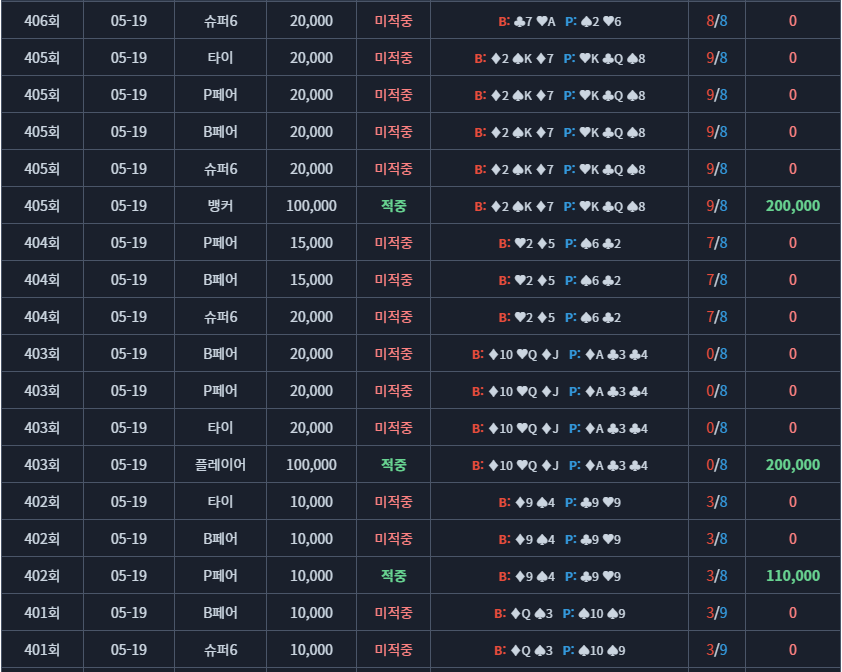Click the card icons in 402회 P페어 row

pos(560,576)
